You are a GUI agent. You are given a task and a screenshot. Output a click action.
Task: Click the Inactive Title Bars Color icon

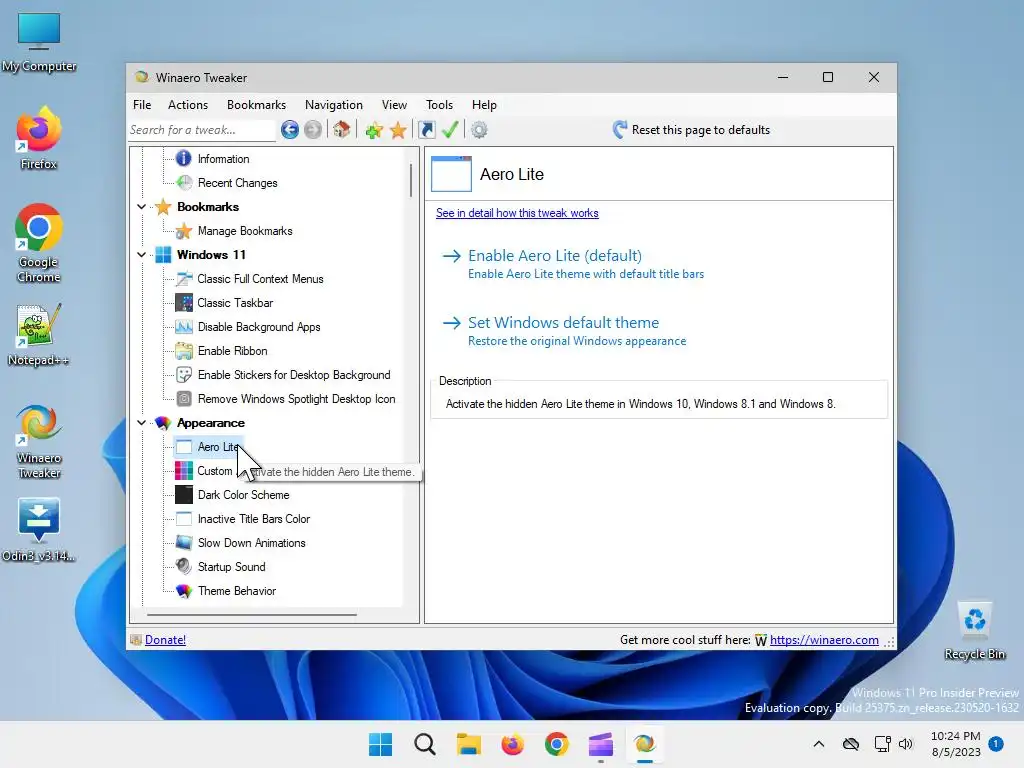pyautogui.click(x=184, y=519)
